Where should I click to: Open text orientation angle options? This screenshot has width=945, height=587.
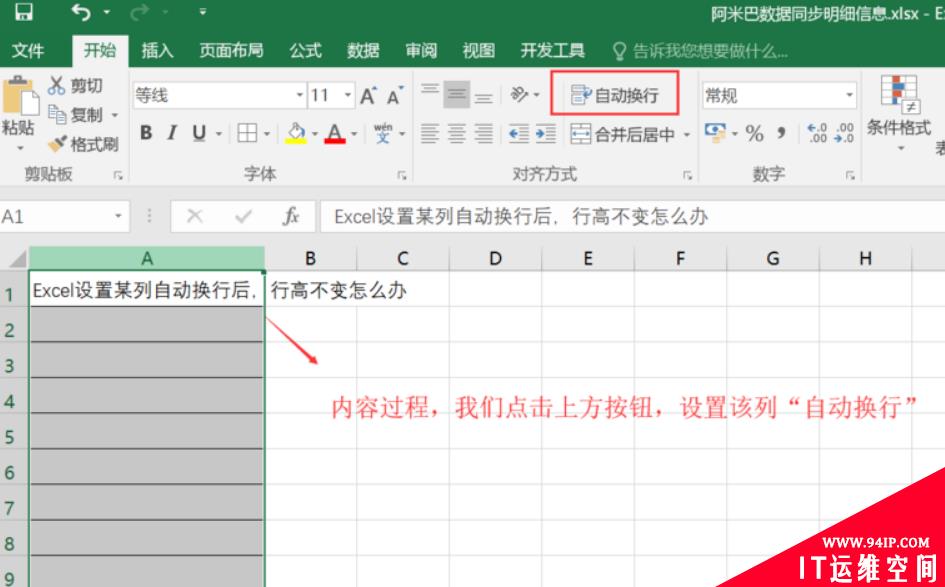(524, 95)
